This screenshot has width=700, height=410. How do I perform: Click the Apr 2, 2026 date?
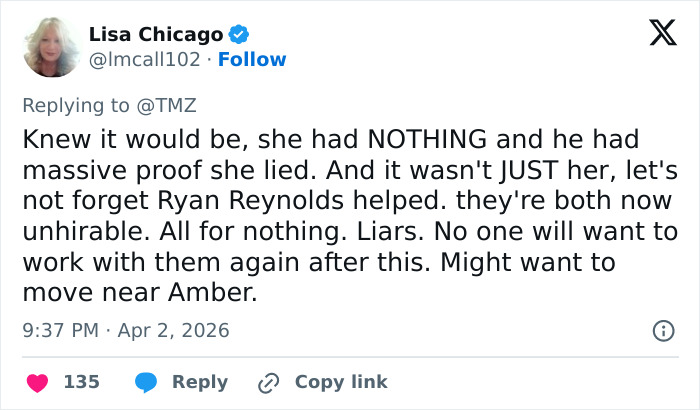[x=174, y=330]
